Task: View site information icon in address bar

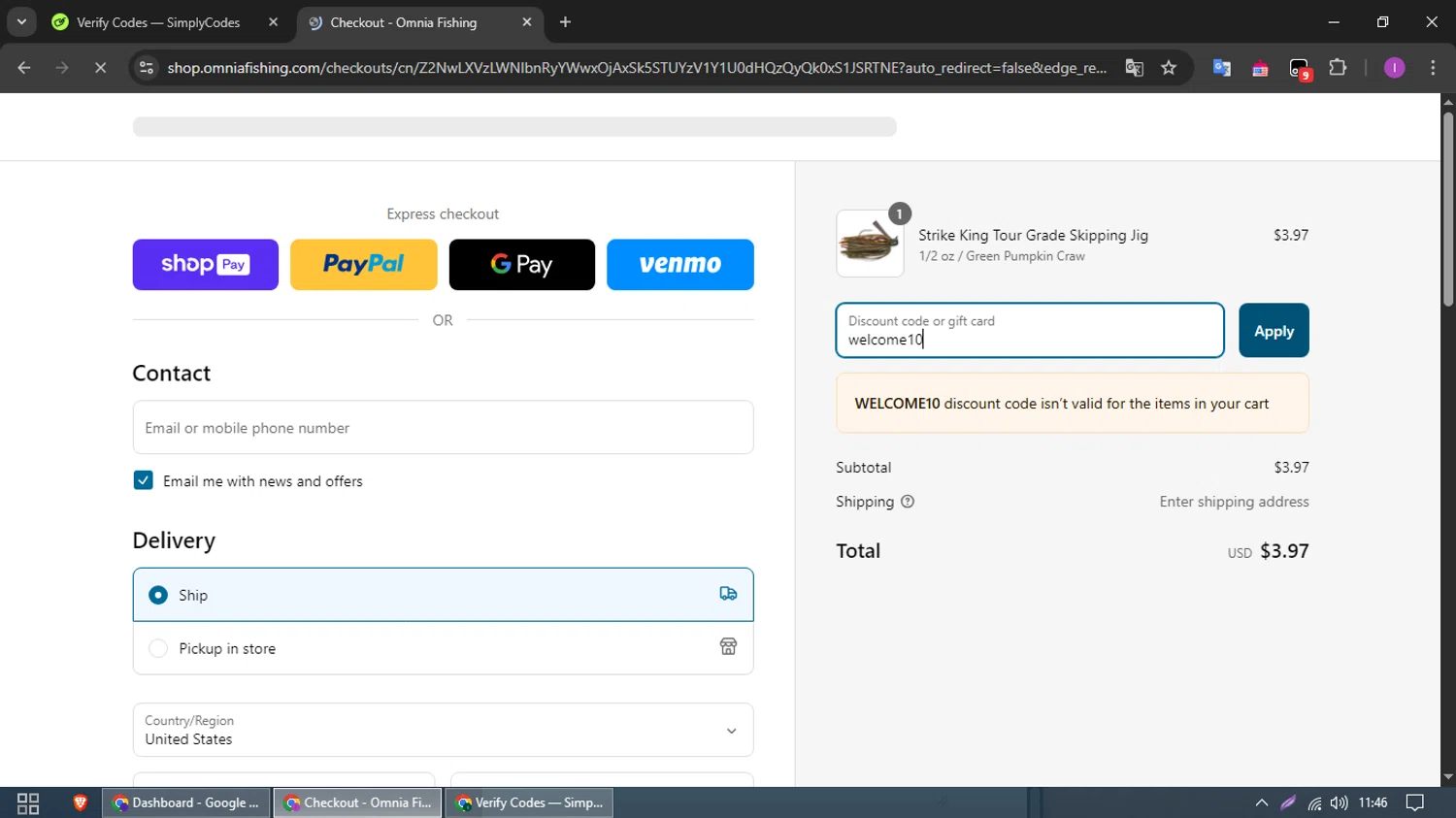Action: (x=147, y=68)
